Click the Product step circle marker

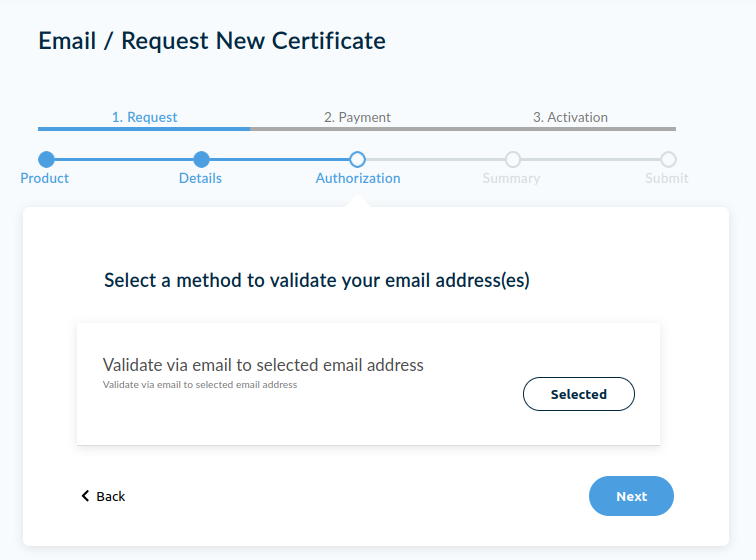46,159
